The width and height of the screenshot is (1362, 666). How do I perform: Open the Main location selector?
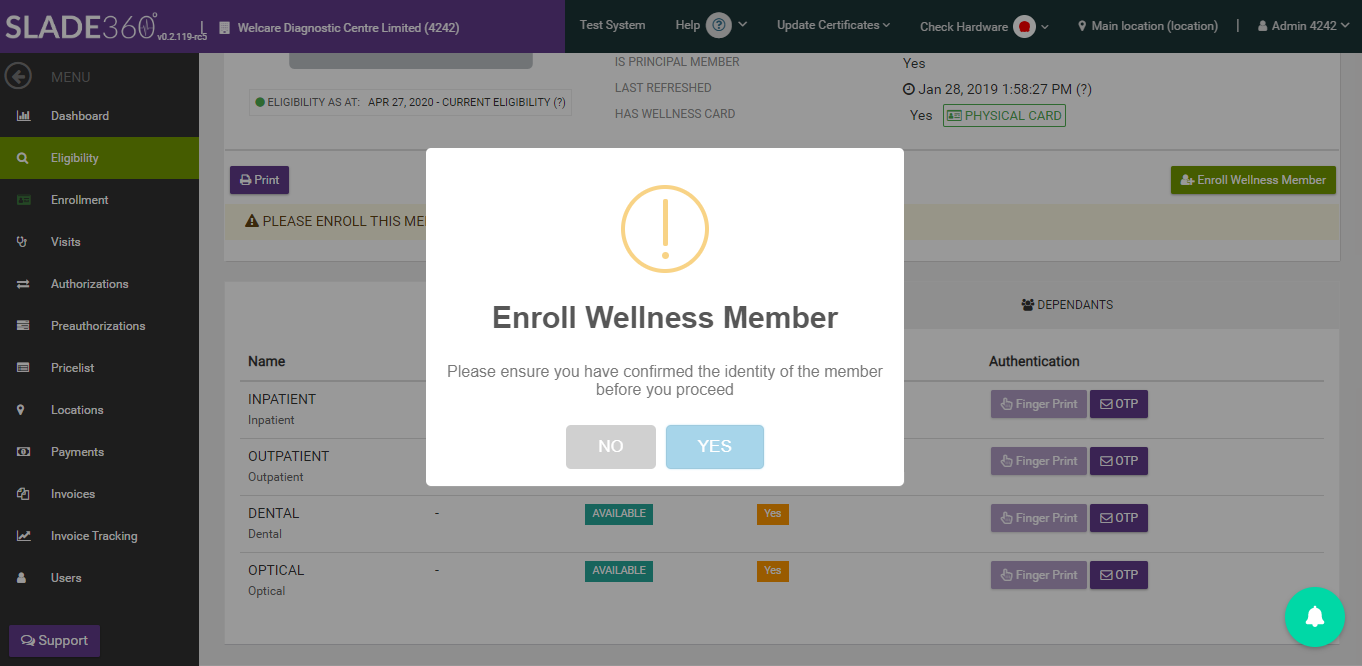(1148, 26)
